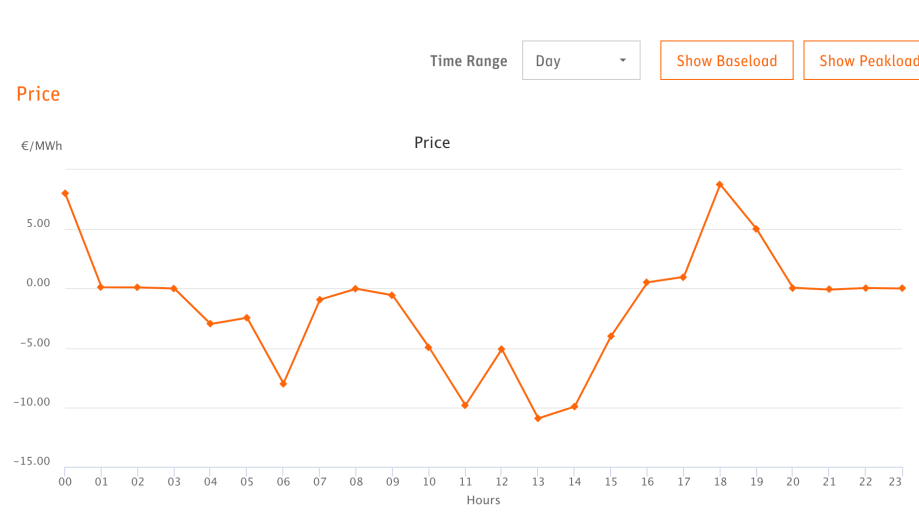Select the marker at hour 15

pos(611,336)
